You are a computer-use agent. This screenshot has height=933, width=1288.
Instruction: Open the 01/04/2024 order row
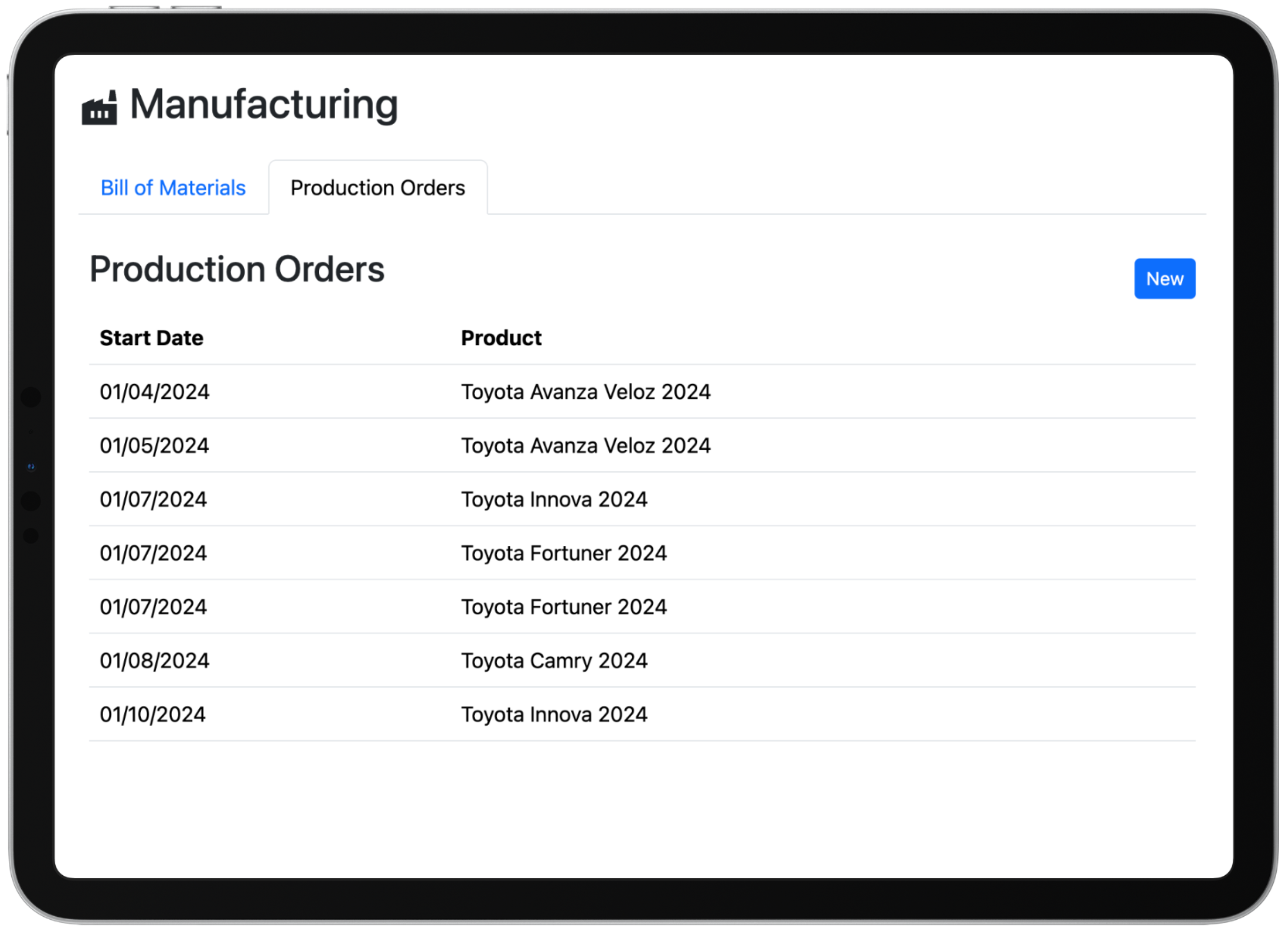(x=643, y=392)
